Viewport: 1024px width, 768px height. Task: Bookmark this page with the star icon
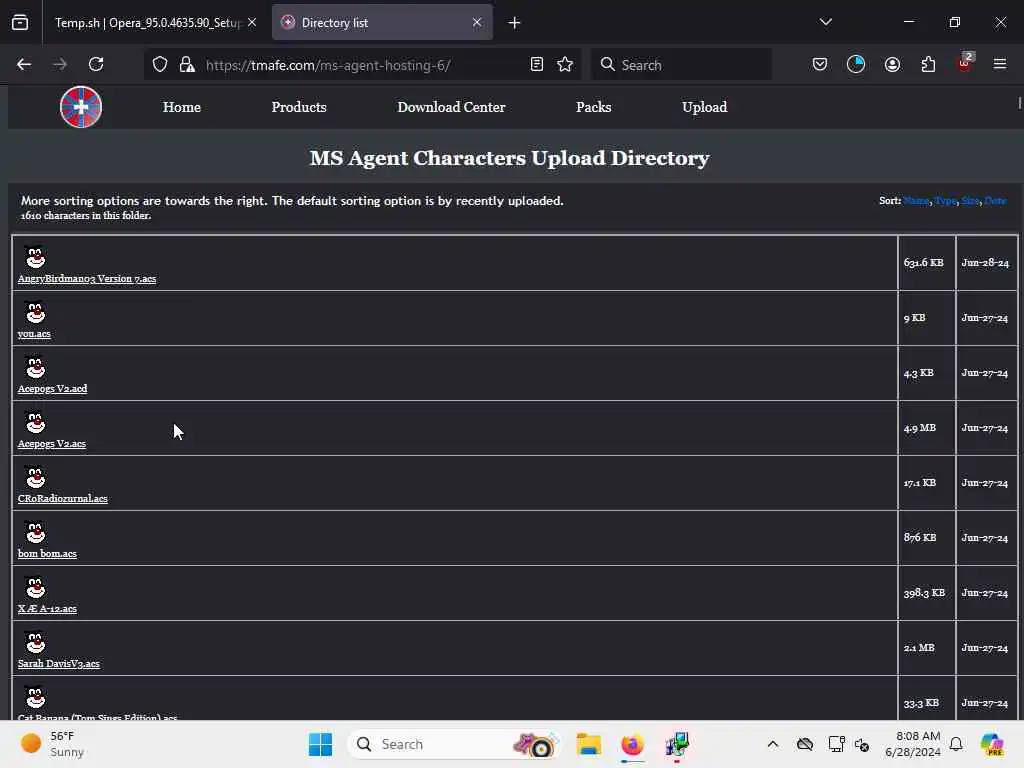click(565, 64)
